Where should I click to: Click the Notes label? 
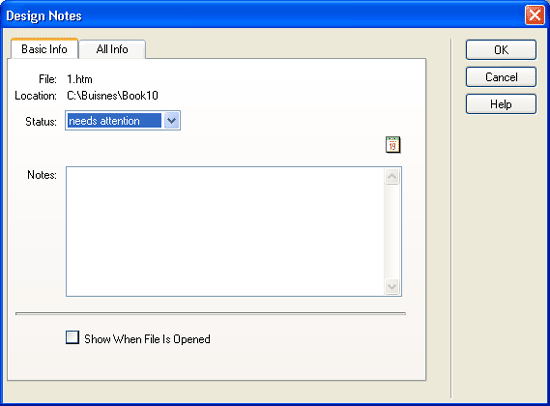click(x=42, y=175)
